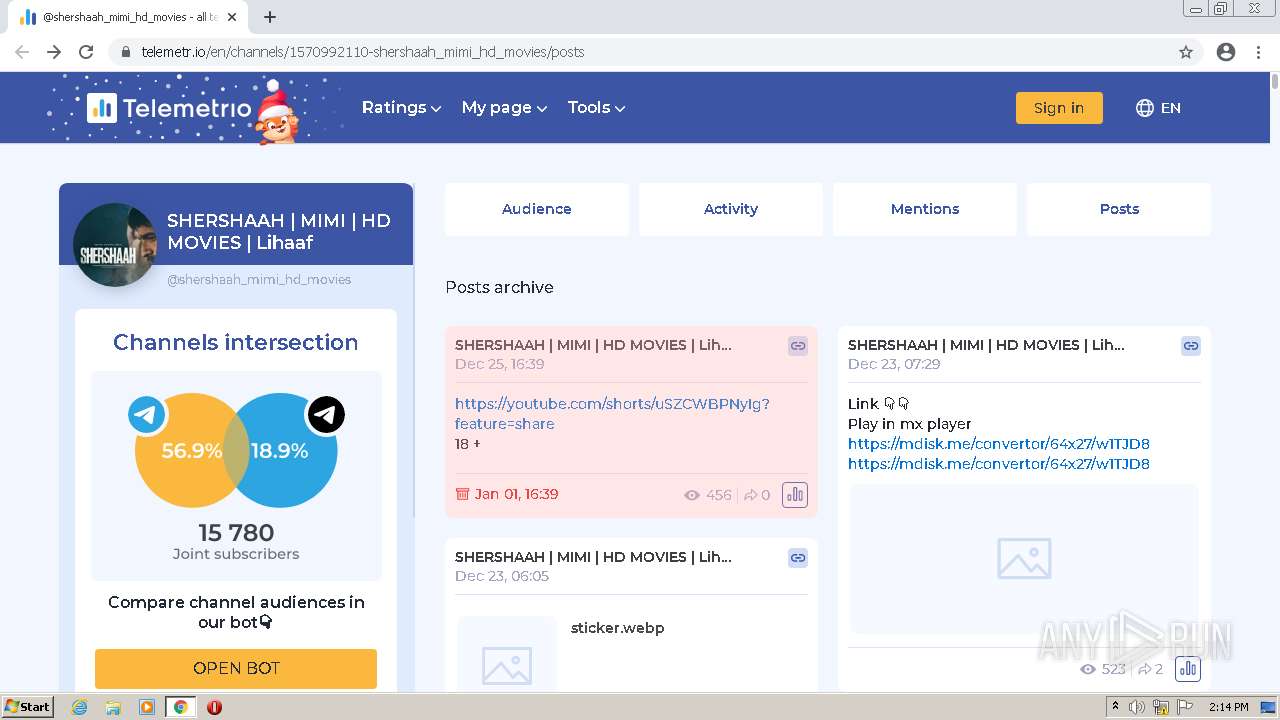Click the Start button
Viewport: 1280px width, 720px height.
click(28, 707)
